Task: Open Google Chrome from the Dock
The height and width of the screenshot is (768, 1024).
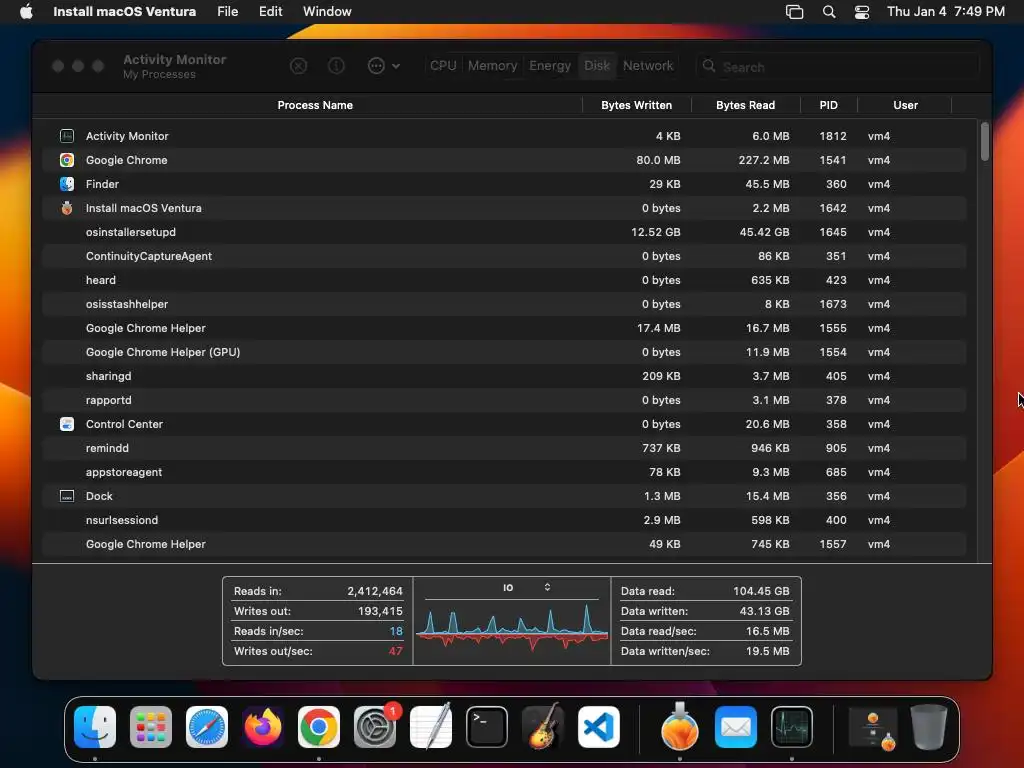Action: point(319,727)
